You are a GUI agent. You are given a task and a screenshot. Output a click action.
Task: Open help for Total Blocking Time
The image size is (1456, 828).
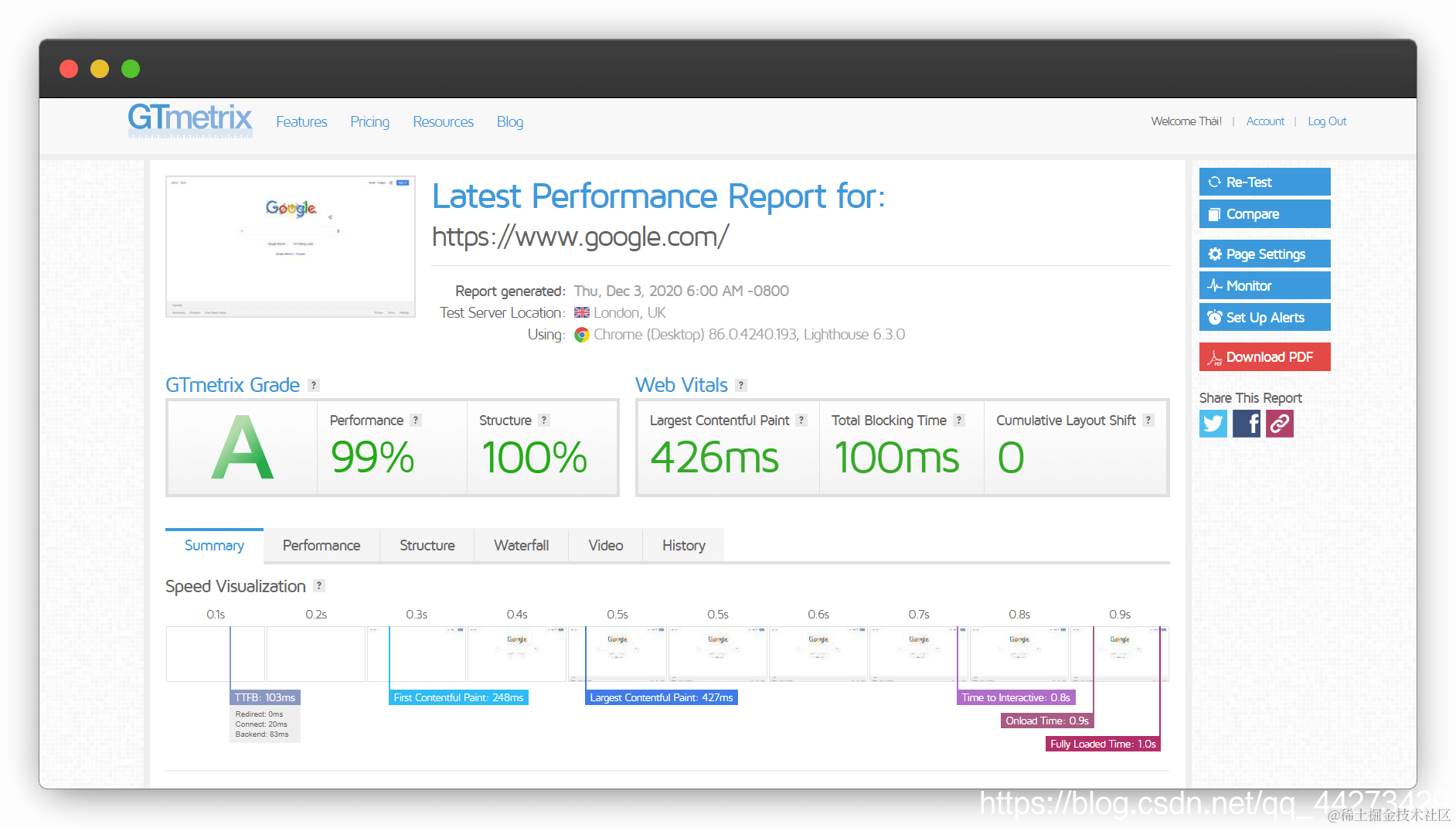[959, 420]
